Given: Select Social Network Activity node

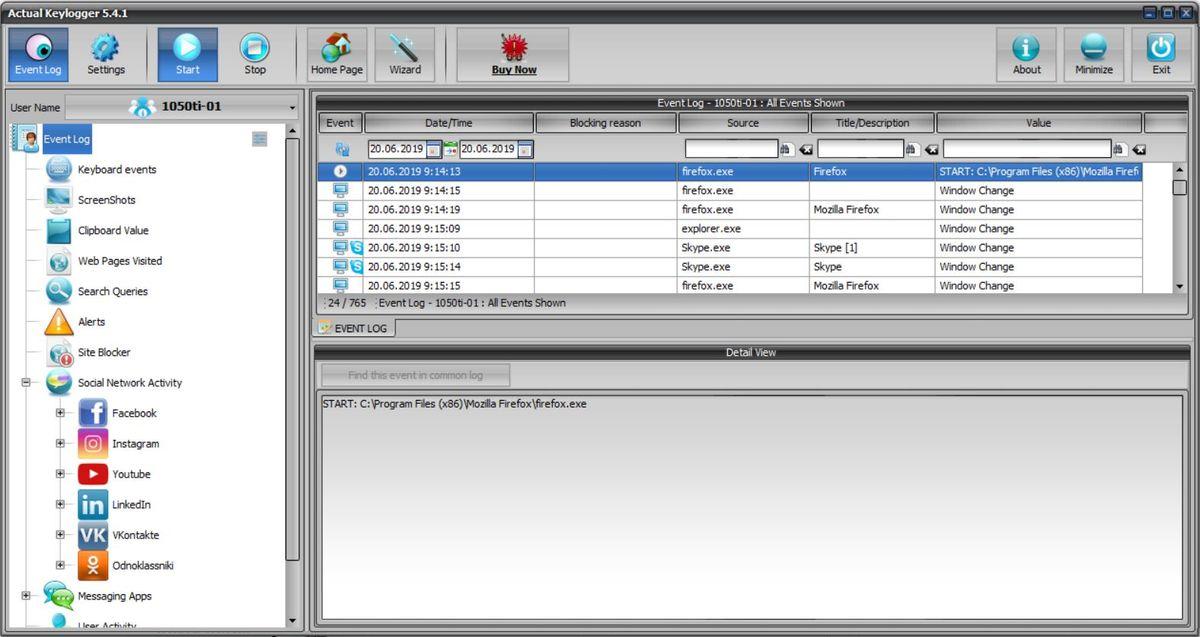Looking at the screenshot, I should (x=130, y=383).
